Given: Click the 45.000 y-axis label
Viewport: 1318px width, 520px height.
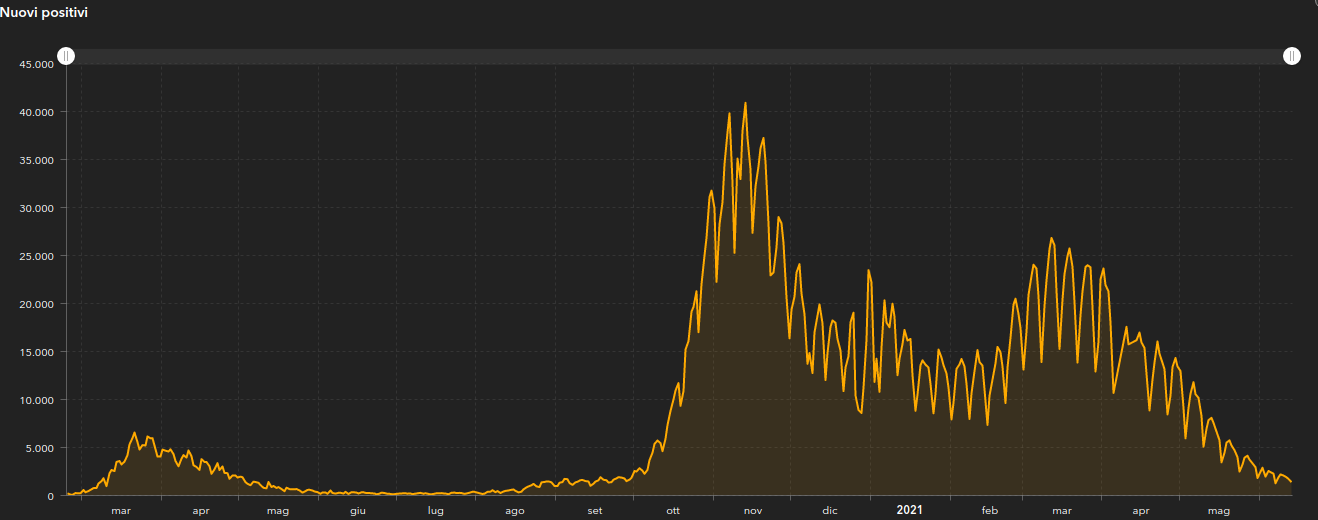Looking at the screenshot, I should tap(36, 64).
